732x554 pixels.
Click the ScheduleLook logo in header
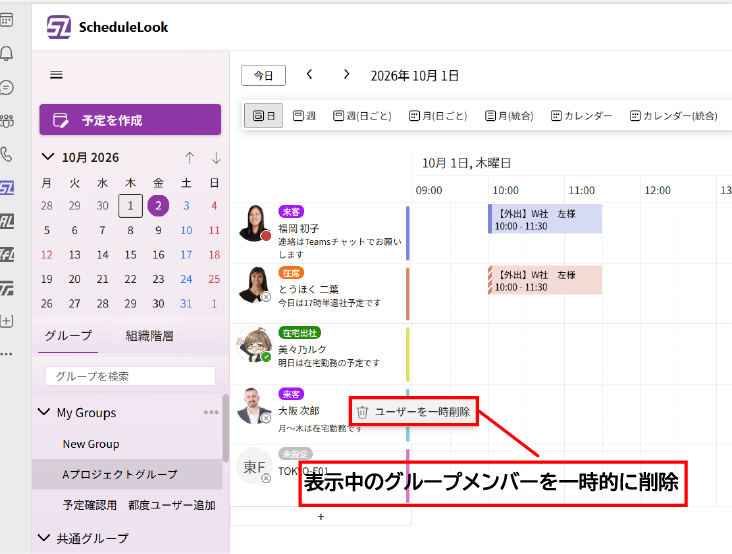click(59, 27)
